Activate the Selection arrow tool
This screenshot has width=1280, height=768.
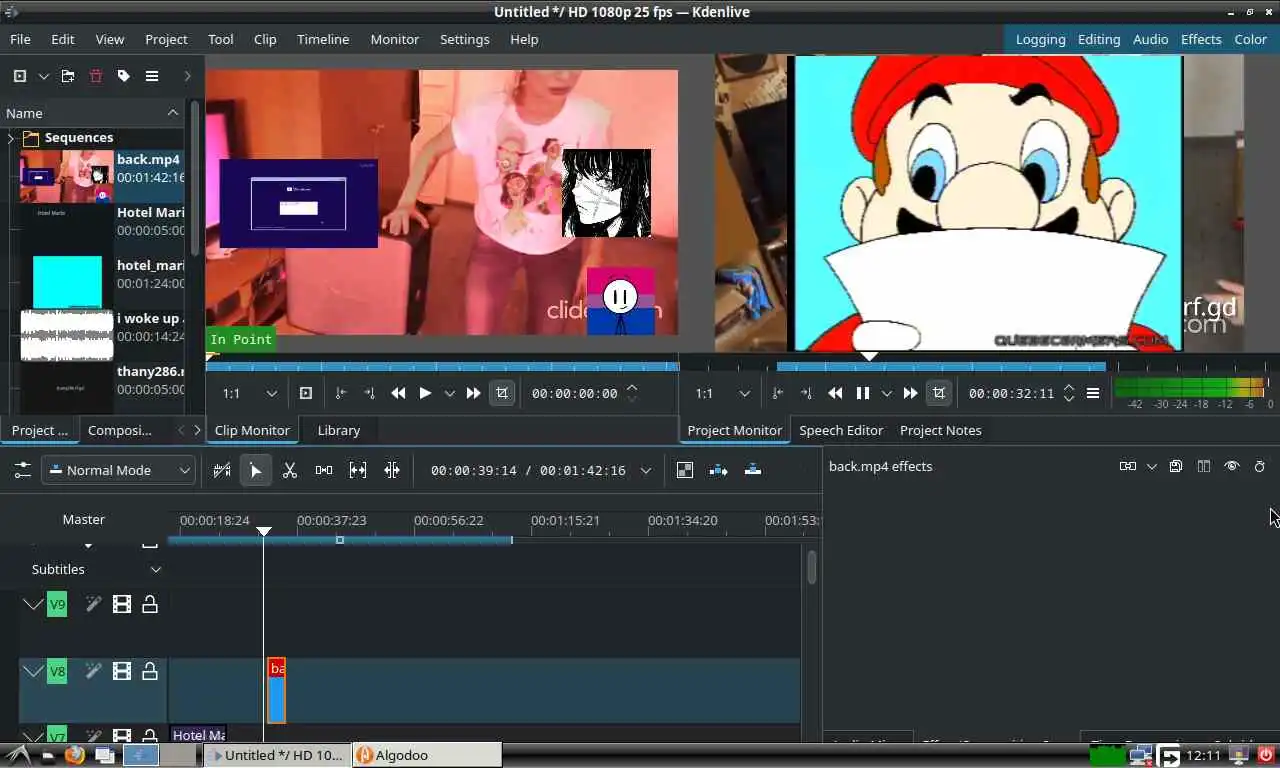(256, 470)
